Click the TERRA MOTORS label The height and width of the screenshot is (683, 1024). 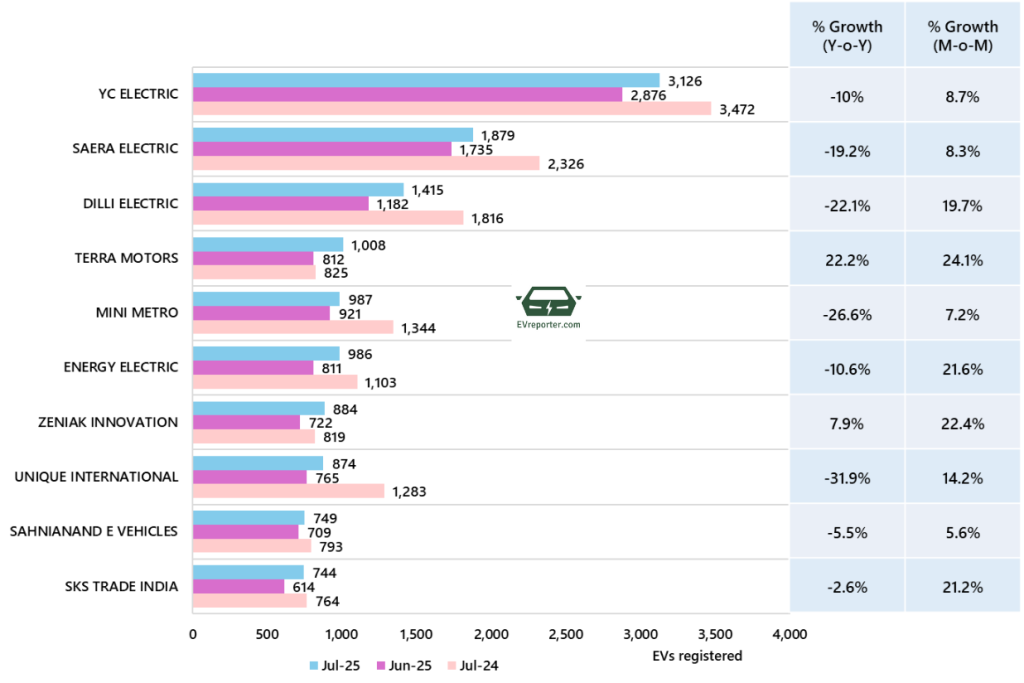tap(127, 258)
